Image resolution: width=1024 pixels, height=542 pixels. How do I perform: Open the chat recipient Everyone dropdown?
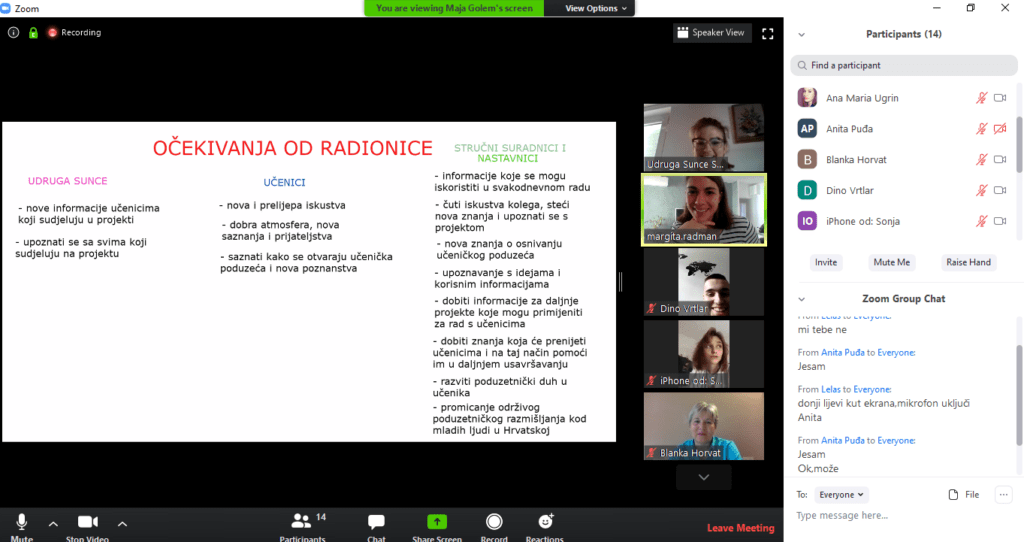point(841,495)
